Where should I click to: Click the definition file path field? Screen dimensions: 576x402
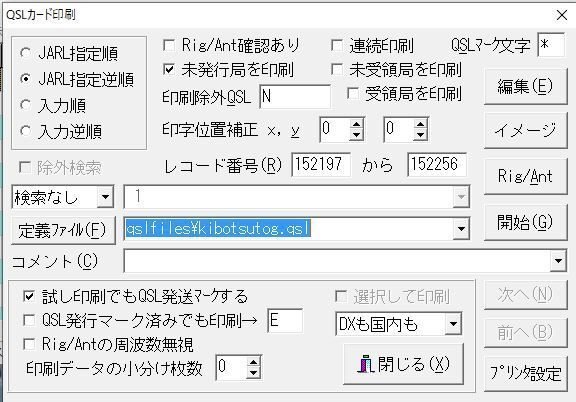click(288, 229)
